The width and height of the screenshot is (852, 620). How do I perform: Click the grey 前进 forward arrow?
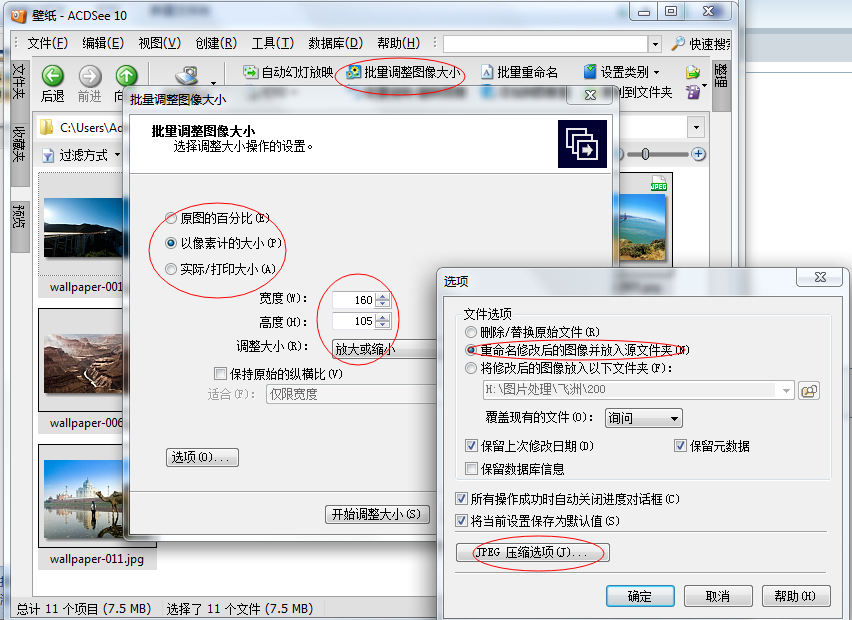point(90,77)
